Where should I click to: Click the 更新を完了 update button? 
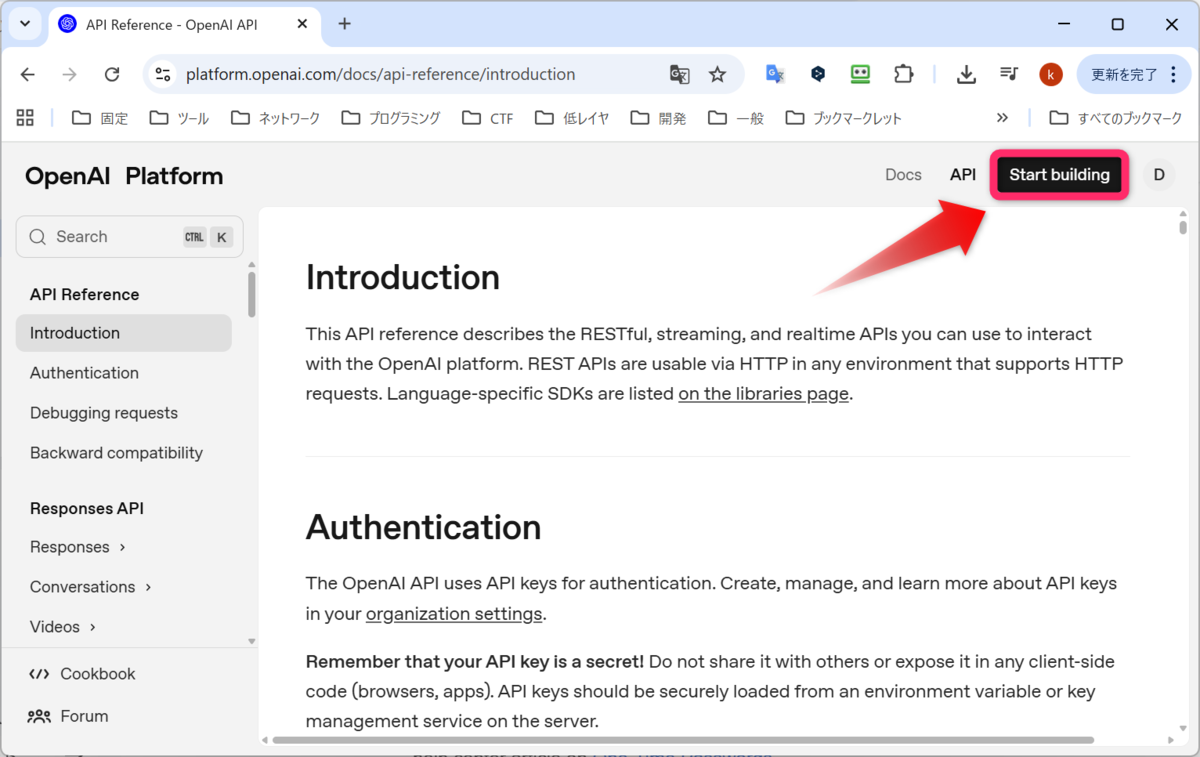[1133, 74]
